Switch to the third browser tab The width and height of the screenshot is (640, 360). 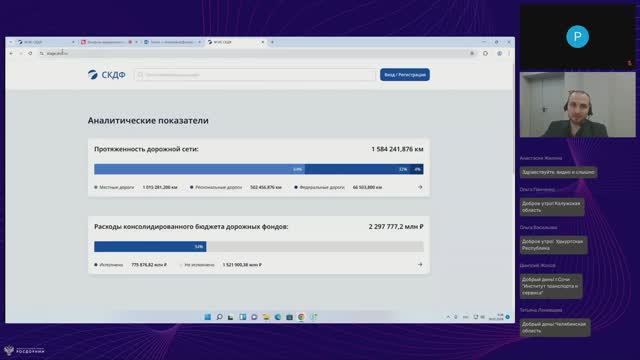(172, 42)
